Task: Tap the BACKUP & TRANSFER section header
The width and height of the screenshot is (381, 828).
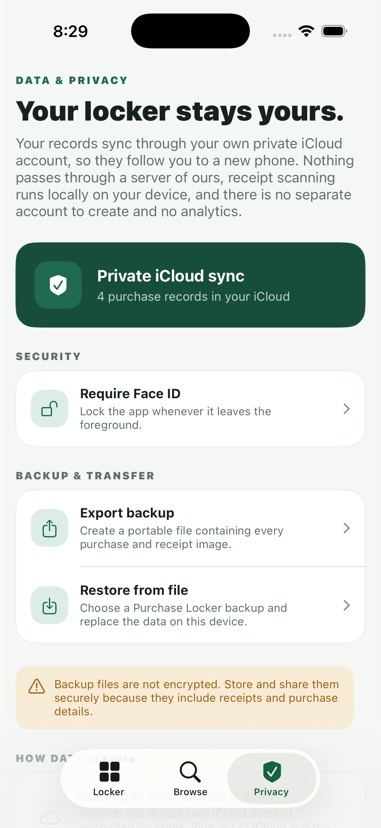Action: (x=85, y=476)
